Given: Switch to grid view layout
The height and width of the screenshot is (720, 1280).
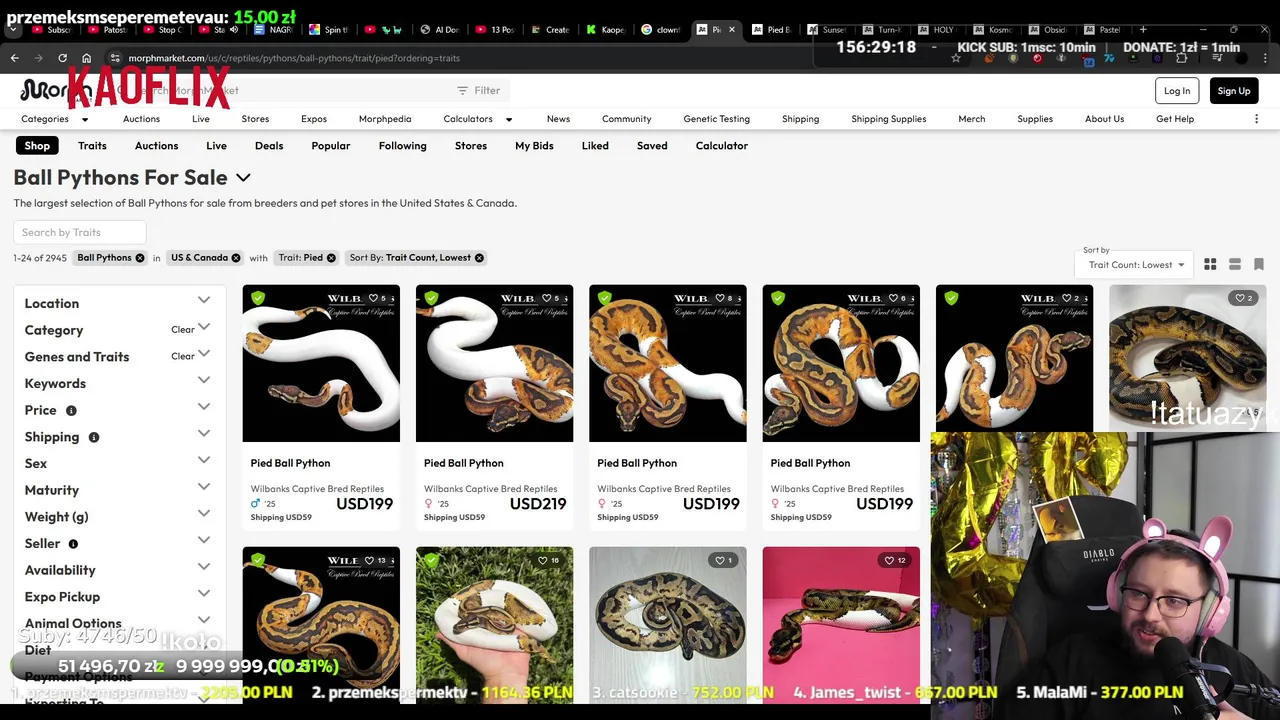Looking at the screenshot, I should click(1210, 264).
